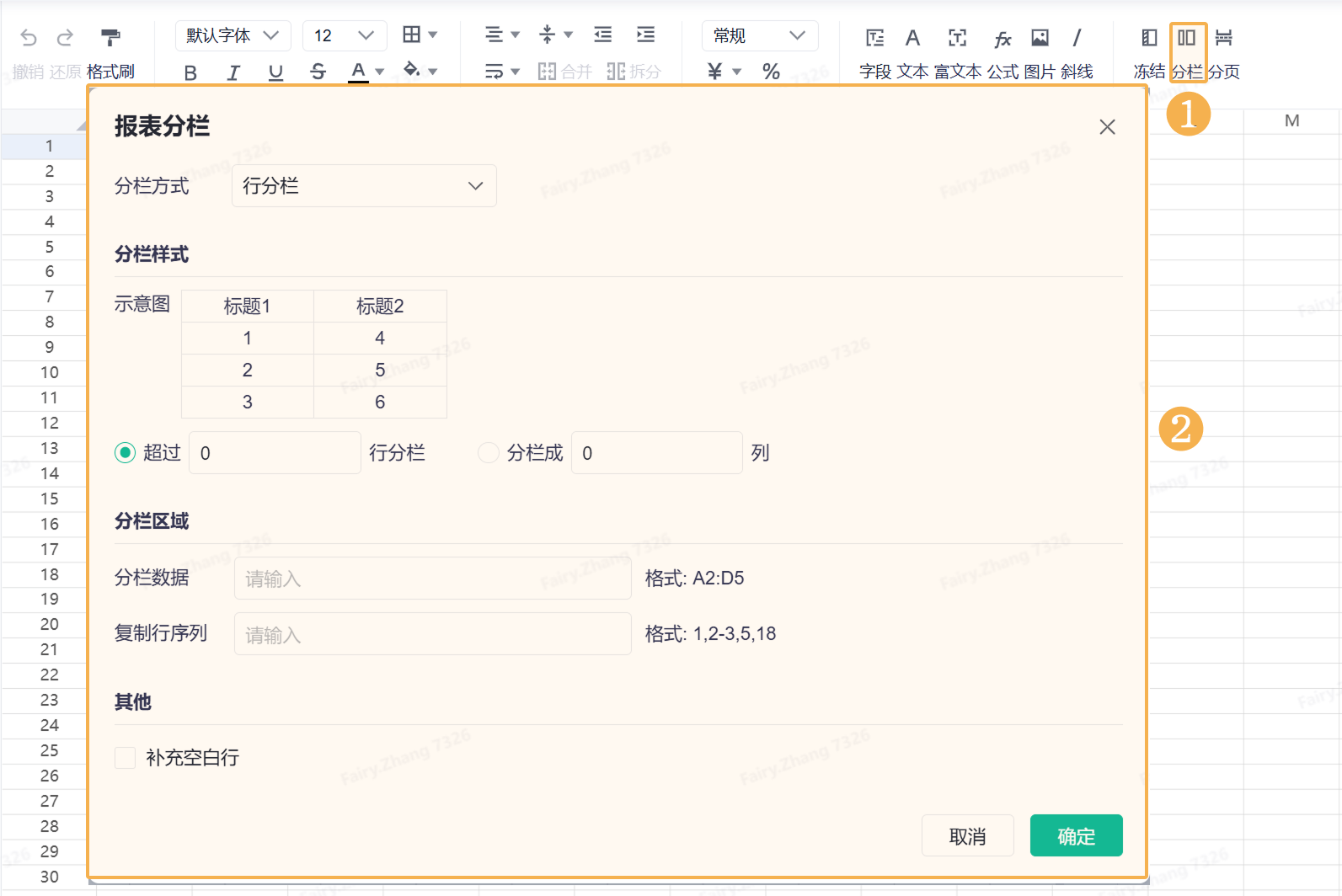Click the 超过 row count input field

[x=275, y=453]
